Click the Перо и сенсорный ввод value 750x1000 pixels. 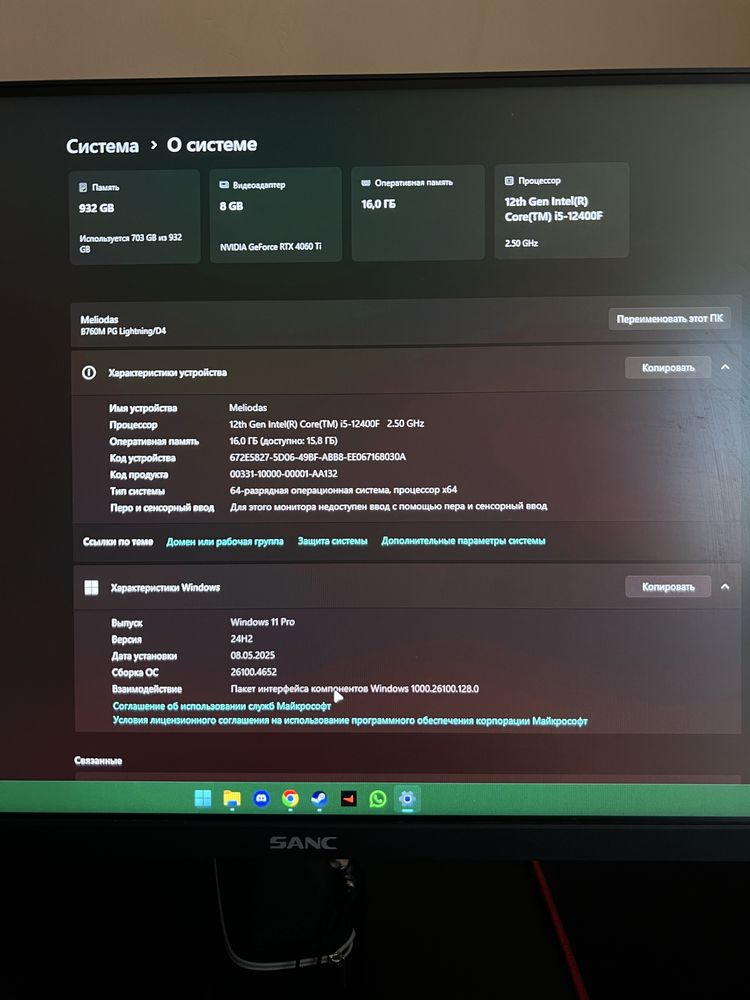tap(388, 506)
